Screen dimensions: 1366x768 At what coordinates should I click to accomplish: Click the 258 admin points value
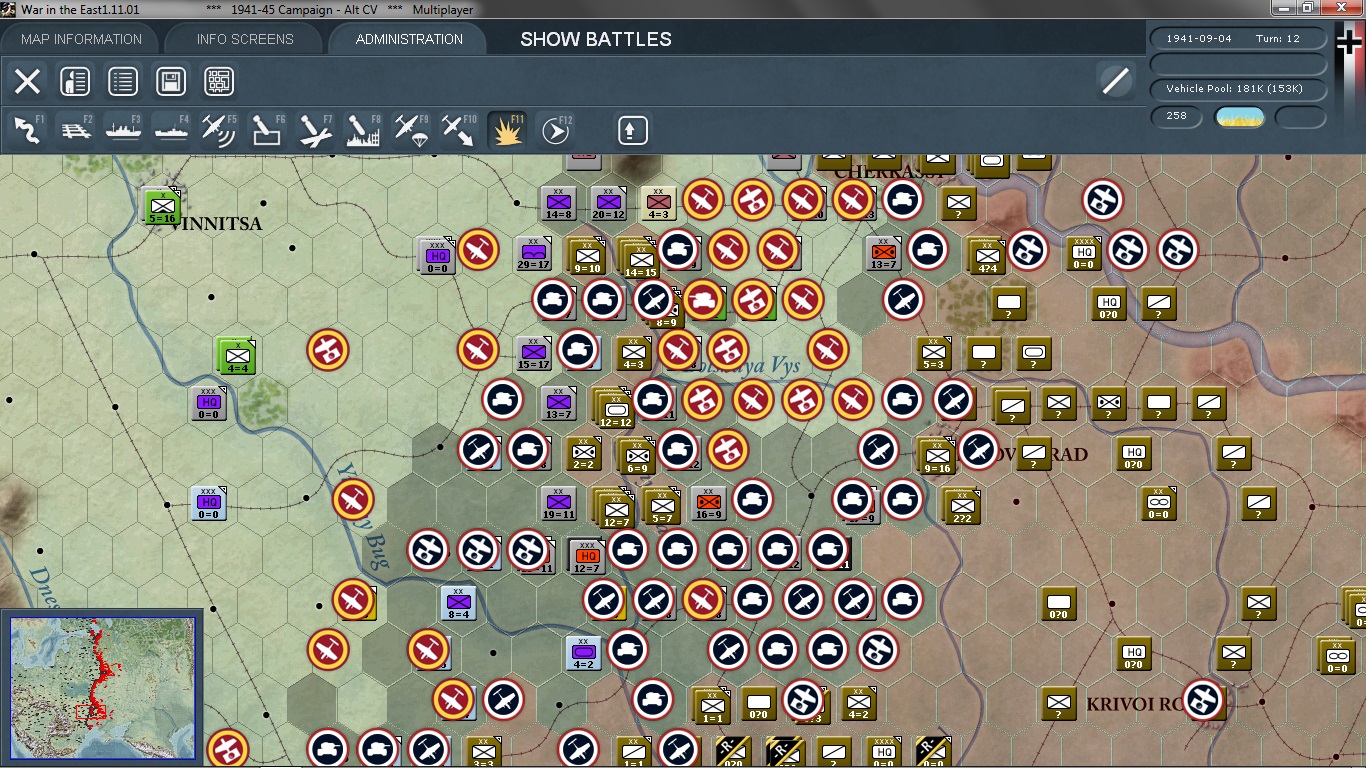[1177, 116]
